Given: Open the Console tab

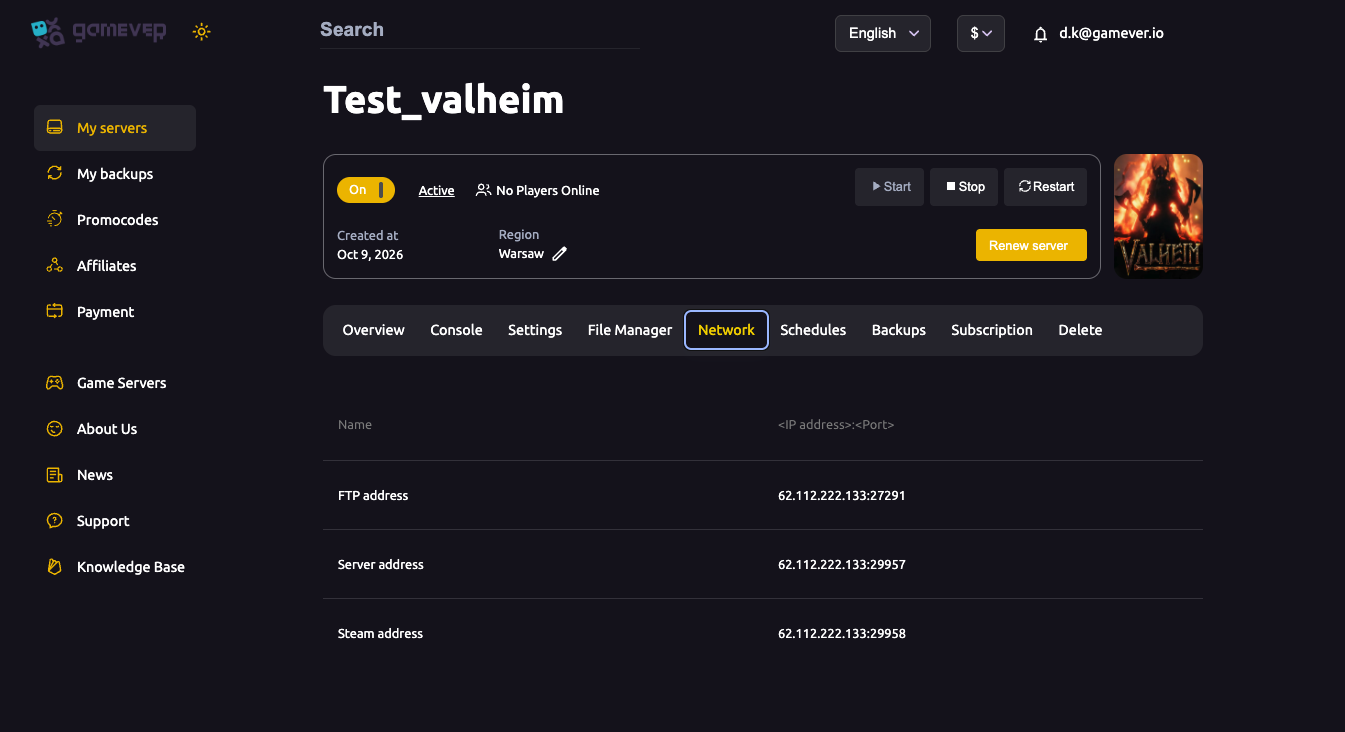Looking at the screenshot, I should (456, 330).
